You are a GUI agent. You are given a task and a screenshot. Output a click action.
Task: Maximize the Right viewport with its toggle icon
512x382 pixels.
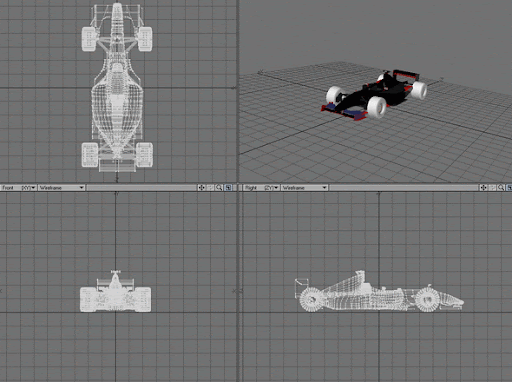click(x=509, y=188)
